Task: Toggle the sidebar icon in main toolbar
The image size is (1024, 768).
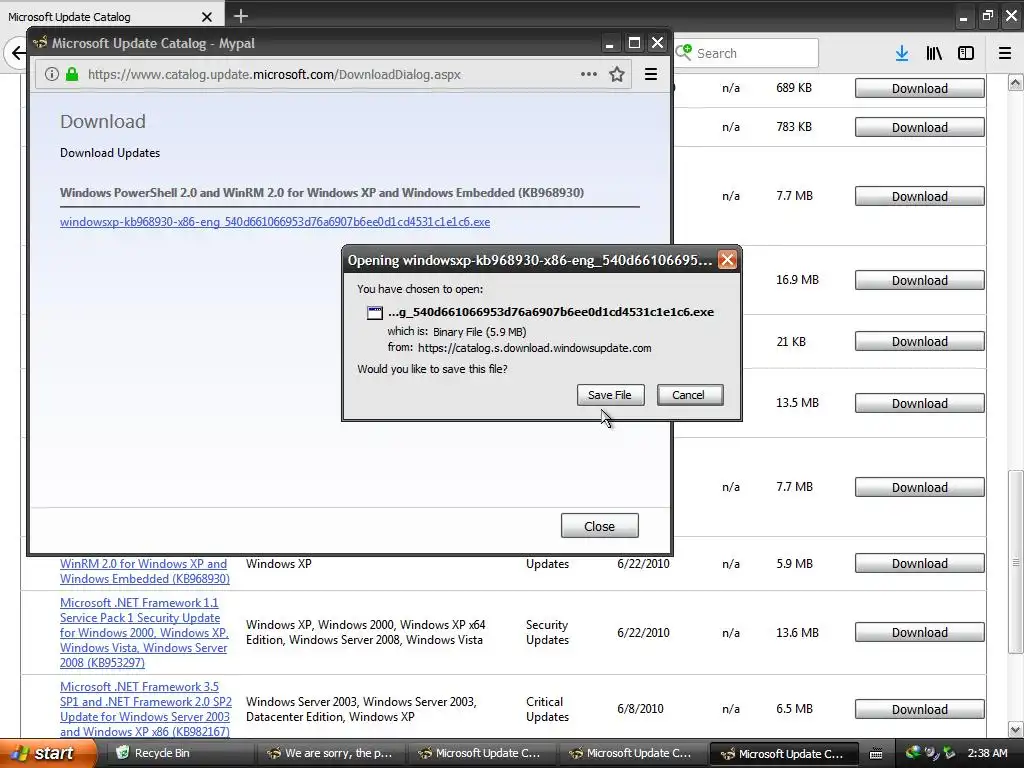Action: (966, 54)
